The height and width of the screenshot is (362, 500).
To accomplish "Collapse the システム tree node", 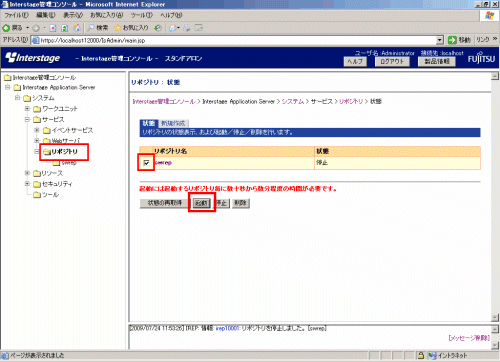I will coord(17,98).
